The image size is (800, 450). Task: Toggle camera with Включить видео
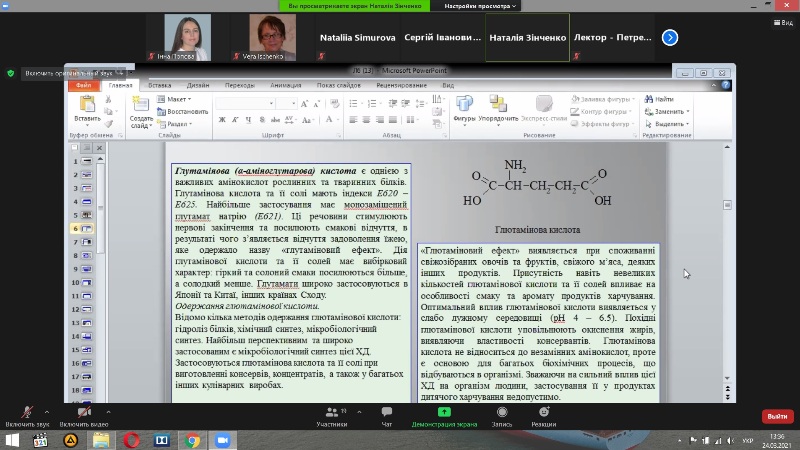[84, 412]
